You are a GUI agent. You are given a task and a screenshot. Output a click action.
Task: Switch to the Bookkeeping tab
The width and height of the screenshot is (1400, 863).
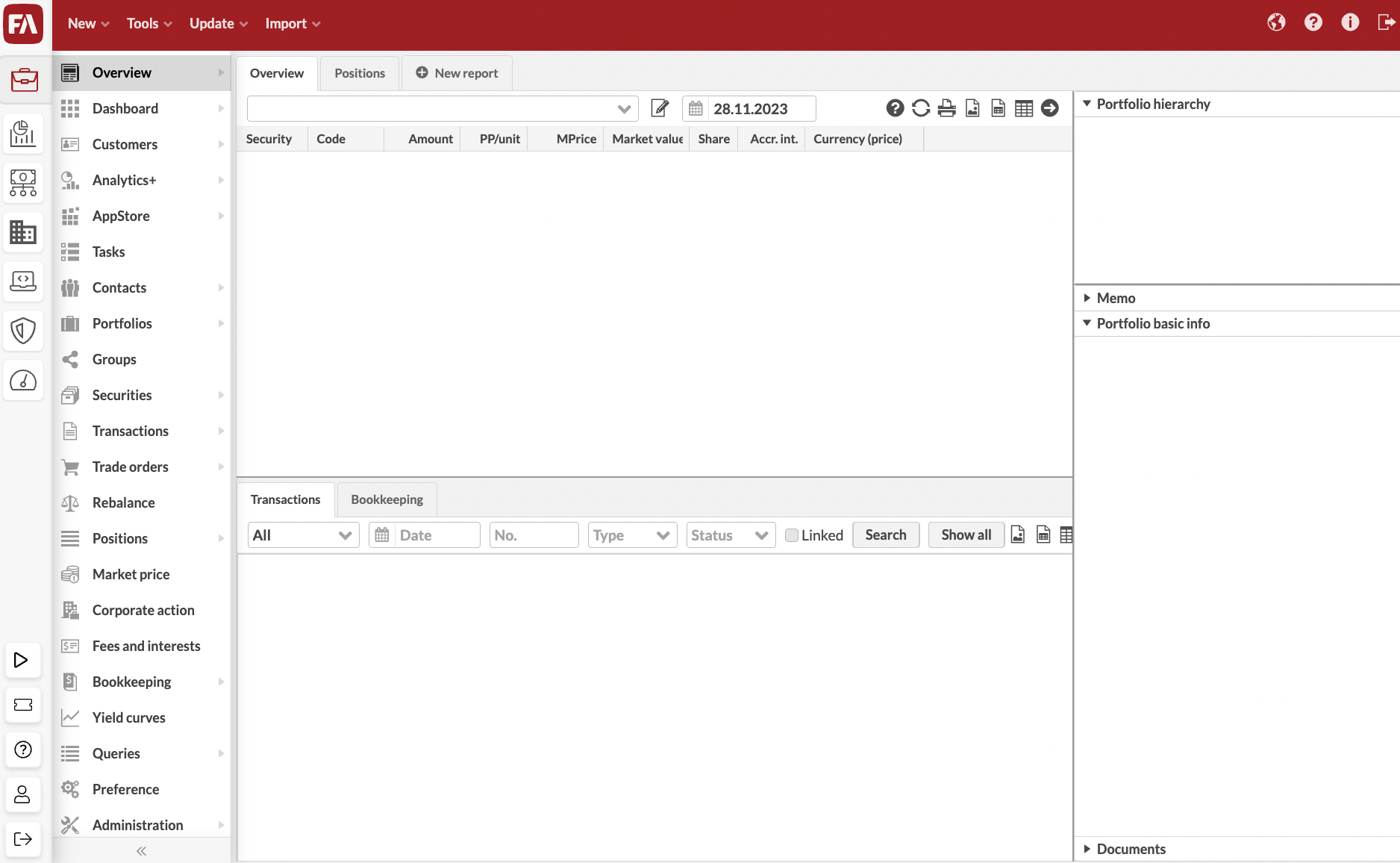(387, 499)
